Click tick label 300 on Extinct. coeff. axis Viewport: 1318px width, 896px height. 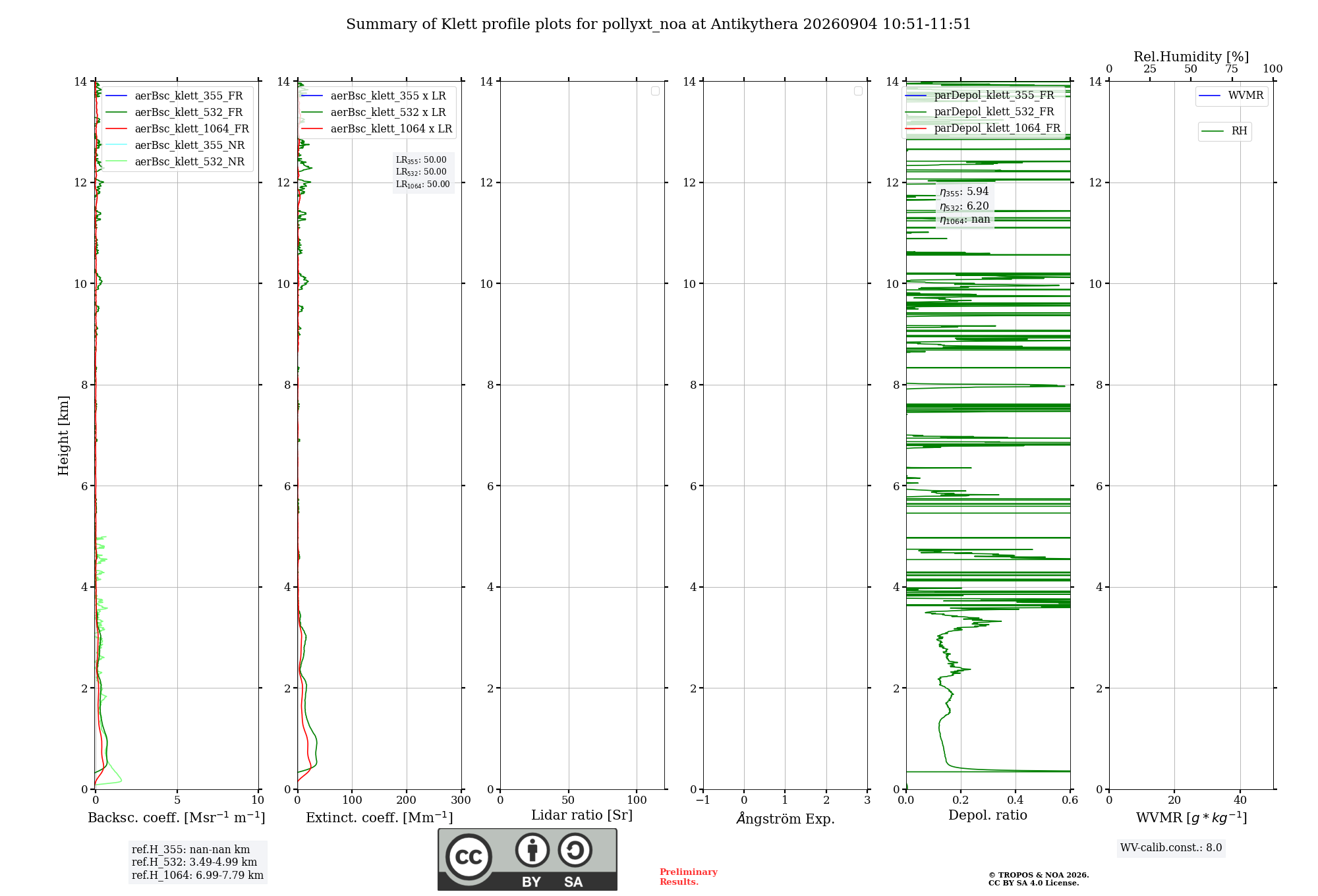point(461,800)
